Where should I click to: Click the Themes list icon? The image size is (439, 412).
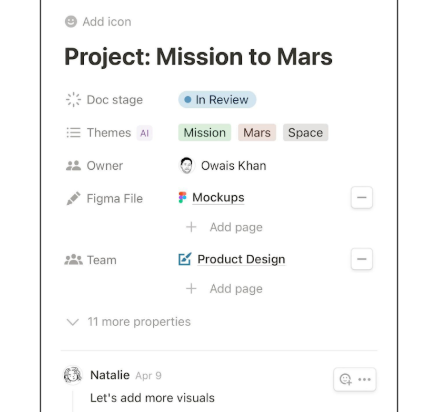click(x=73, y=133)
